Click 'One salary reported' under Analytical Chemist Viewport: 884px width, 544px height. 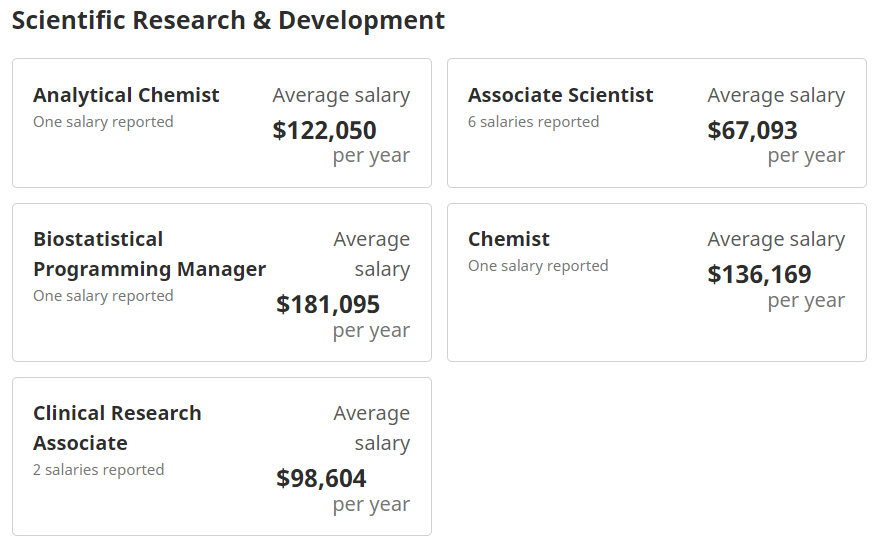click(x=103, y=122)
